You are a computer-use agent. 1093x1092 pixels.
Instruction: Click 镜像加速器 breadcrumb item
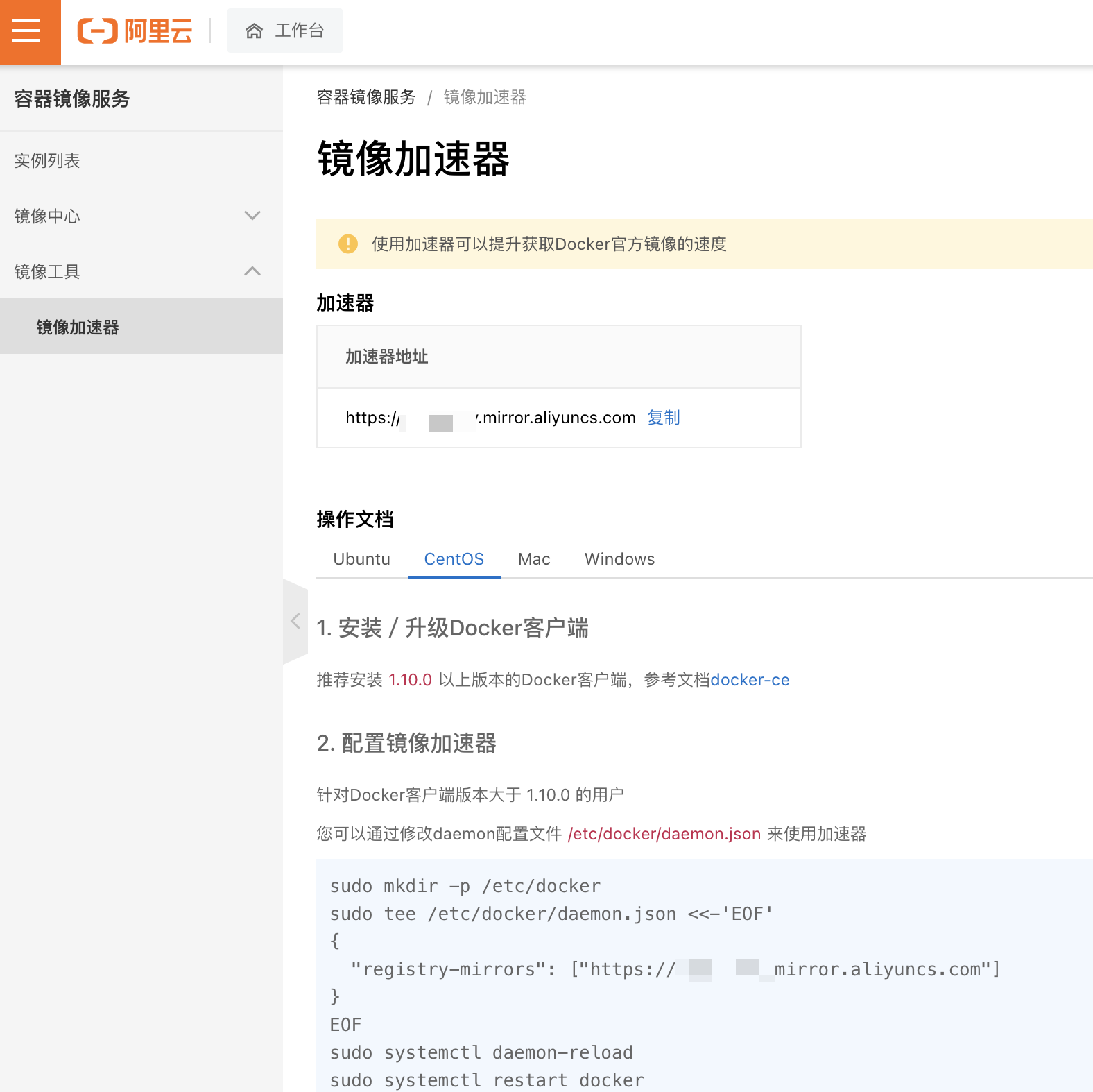[x=485, y=97]
